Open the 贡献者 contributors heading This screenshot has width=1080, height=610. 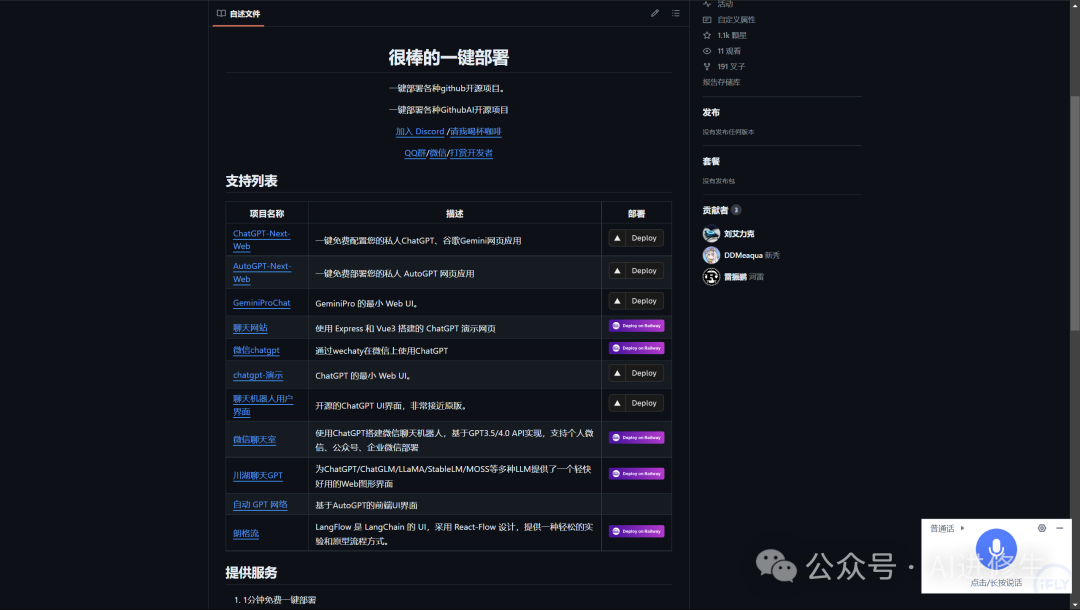(715, 210)
